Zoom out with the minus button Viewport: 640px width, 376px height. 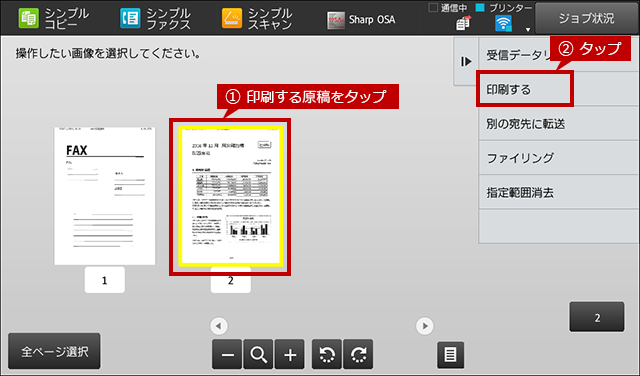pyautogui.click(x=227, y=354)
